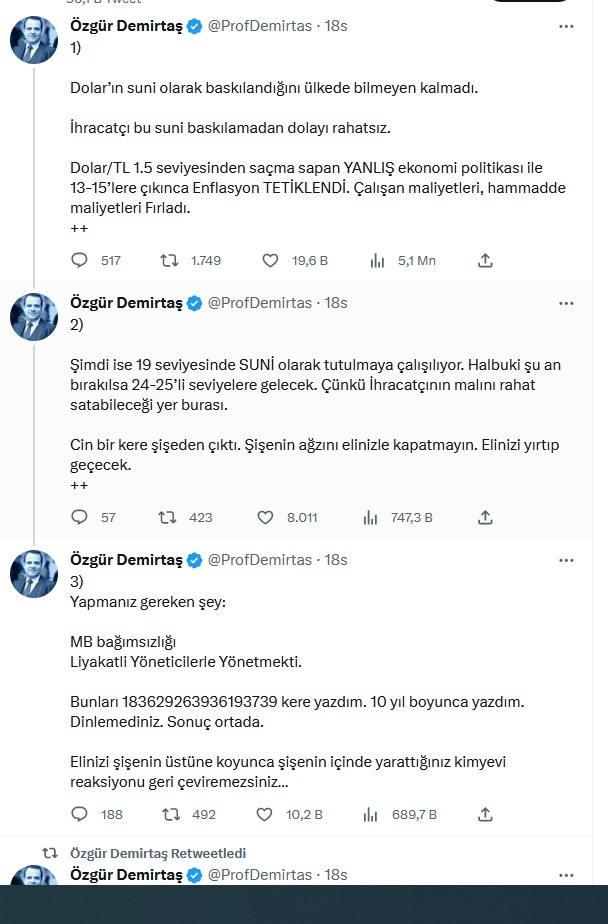
Task: Reply to the second tweet with 57 replies
Action: tap(80, 517)
